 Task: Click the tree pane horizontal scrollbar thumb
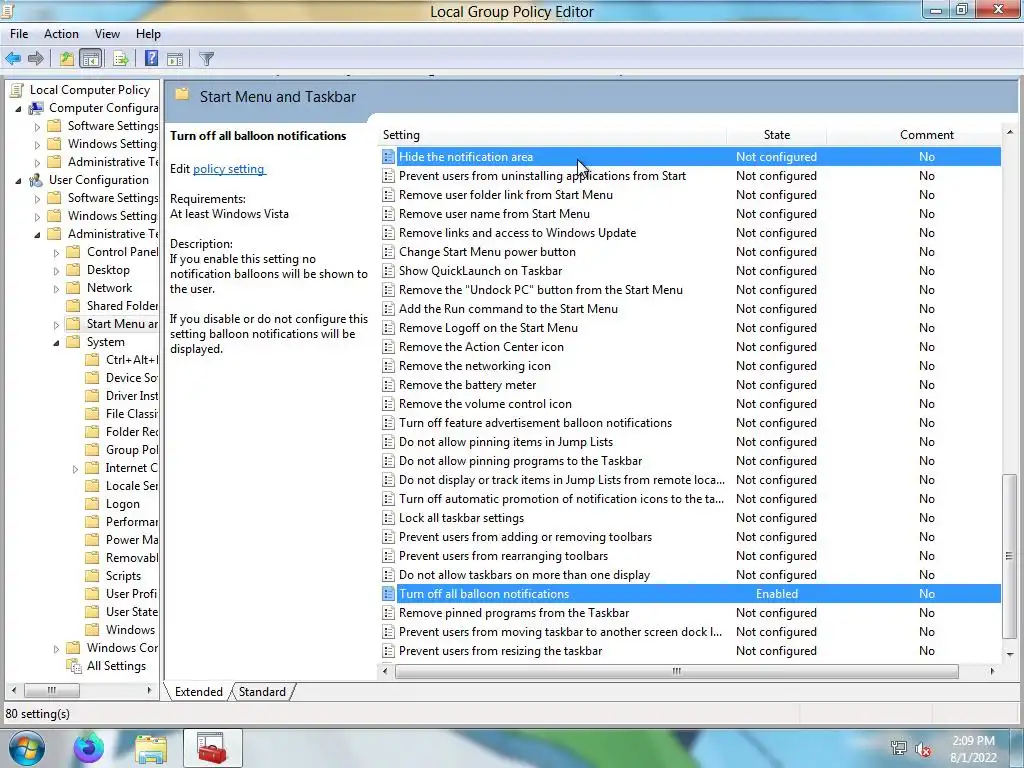pos(52,690)
